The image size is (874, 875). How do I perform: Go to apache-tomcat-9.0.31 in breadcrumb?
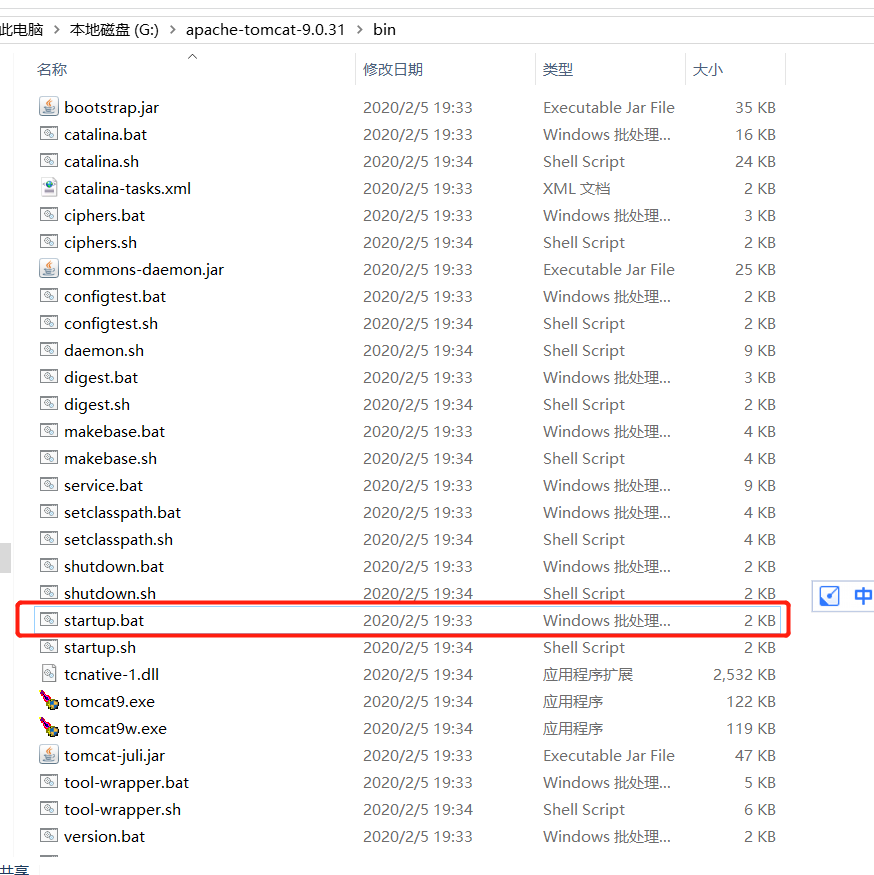pos(266,30)
